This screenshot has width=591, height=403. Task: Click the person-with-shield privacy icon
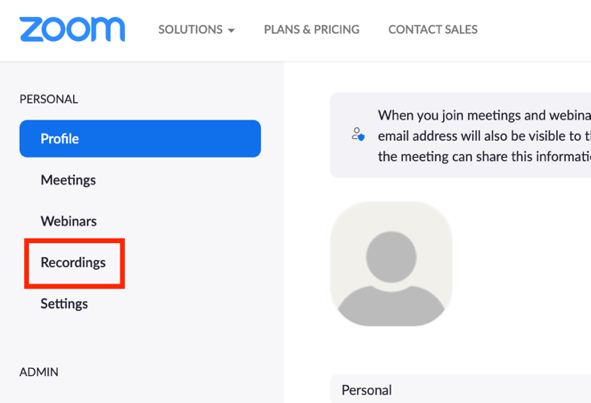[358, 134]
